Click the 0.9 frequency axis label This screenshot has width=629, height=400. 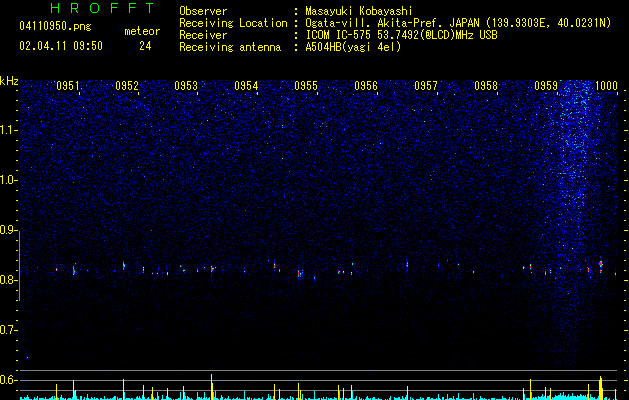click(x=8, y=230)
